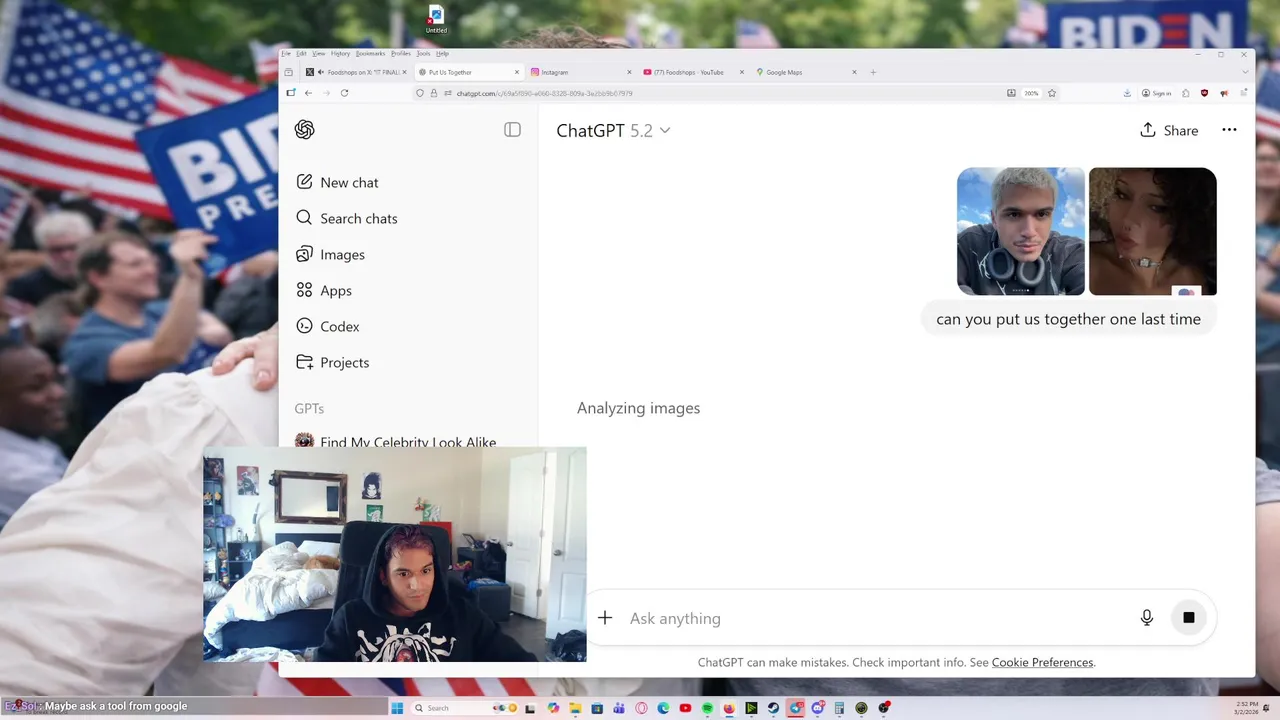Open browser Downloads arrow icon

click(1127, 93)
